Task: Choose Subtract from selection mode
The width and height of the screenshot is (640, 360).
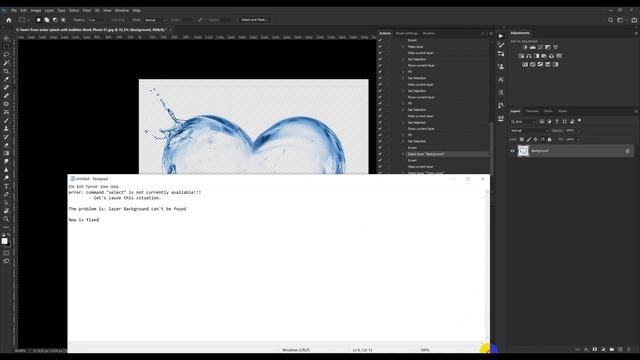Action: coord(55,20)
